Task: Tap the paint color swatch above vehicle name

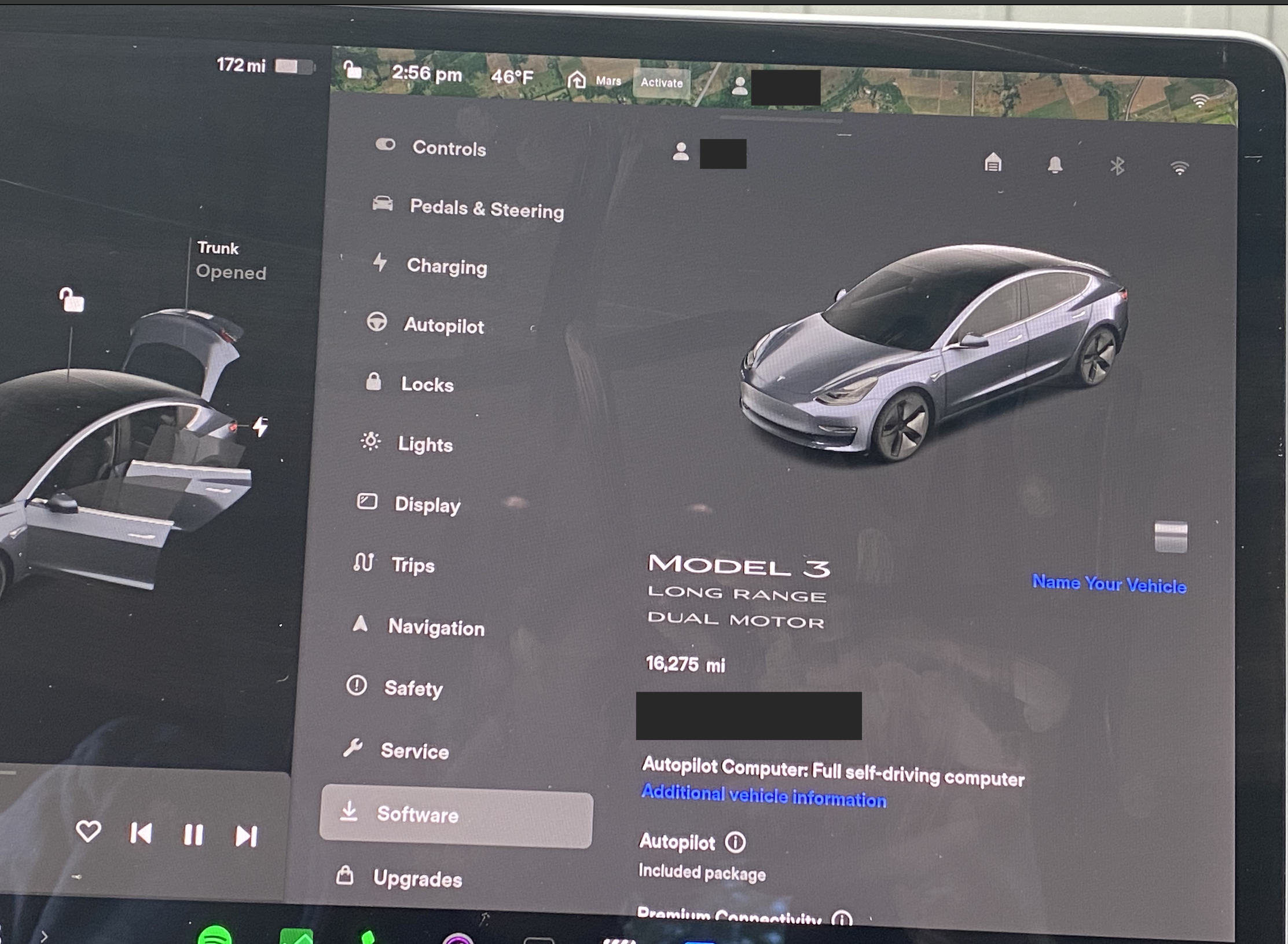Action: pos(1170,537)
